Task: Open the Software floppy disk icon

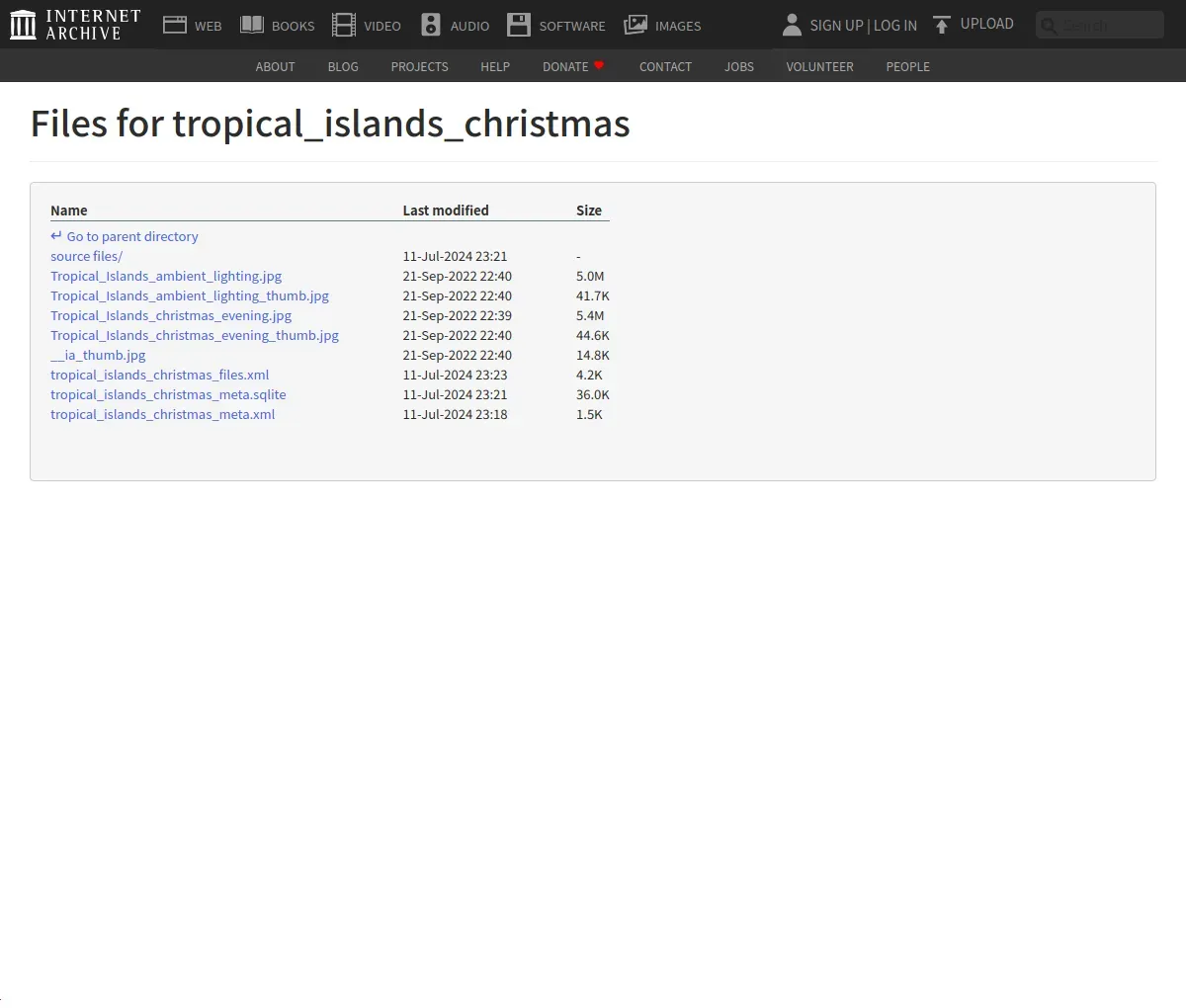Action: pyautogui.click(x=519, y=25)
